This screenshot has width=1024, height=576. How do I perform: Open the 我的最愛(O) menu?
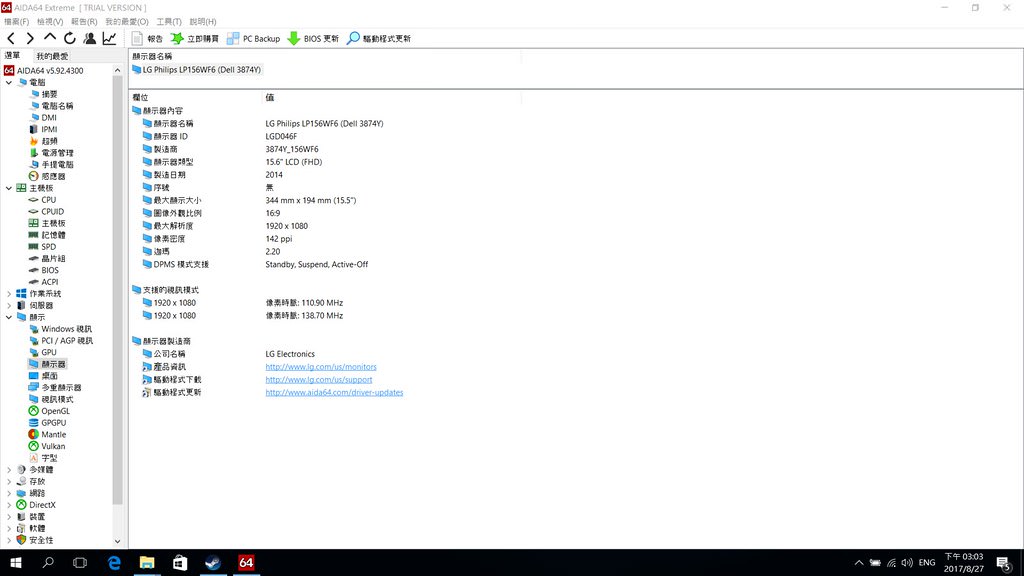coord(127,22)
